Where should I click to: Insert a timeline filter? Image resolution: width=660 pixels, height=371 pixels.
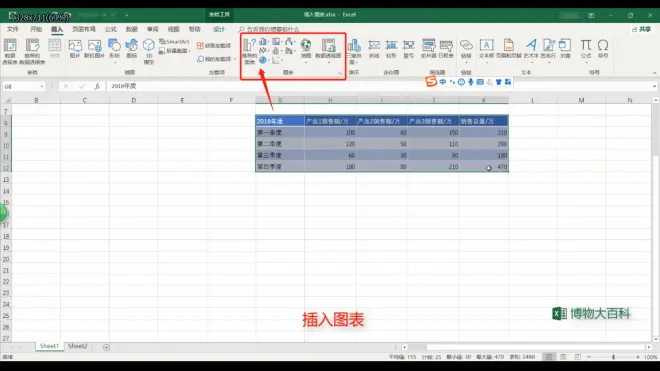pyautogui.click(x=446, y=49)
